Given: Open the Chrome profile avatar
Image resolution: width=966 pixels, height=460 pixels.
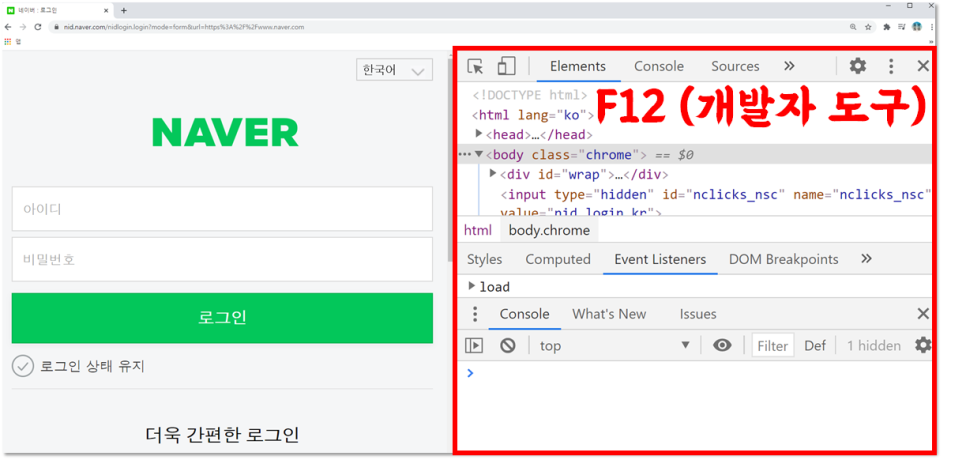Looking at the screenshot, I should point(917,27).
